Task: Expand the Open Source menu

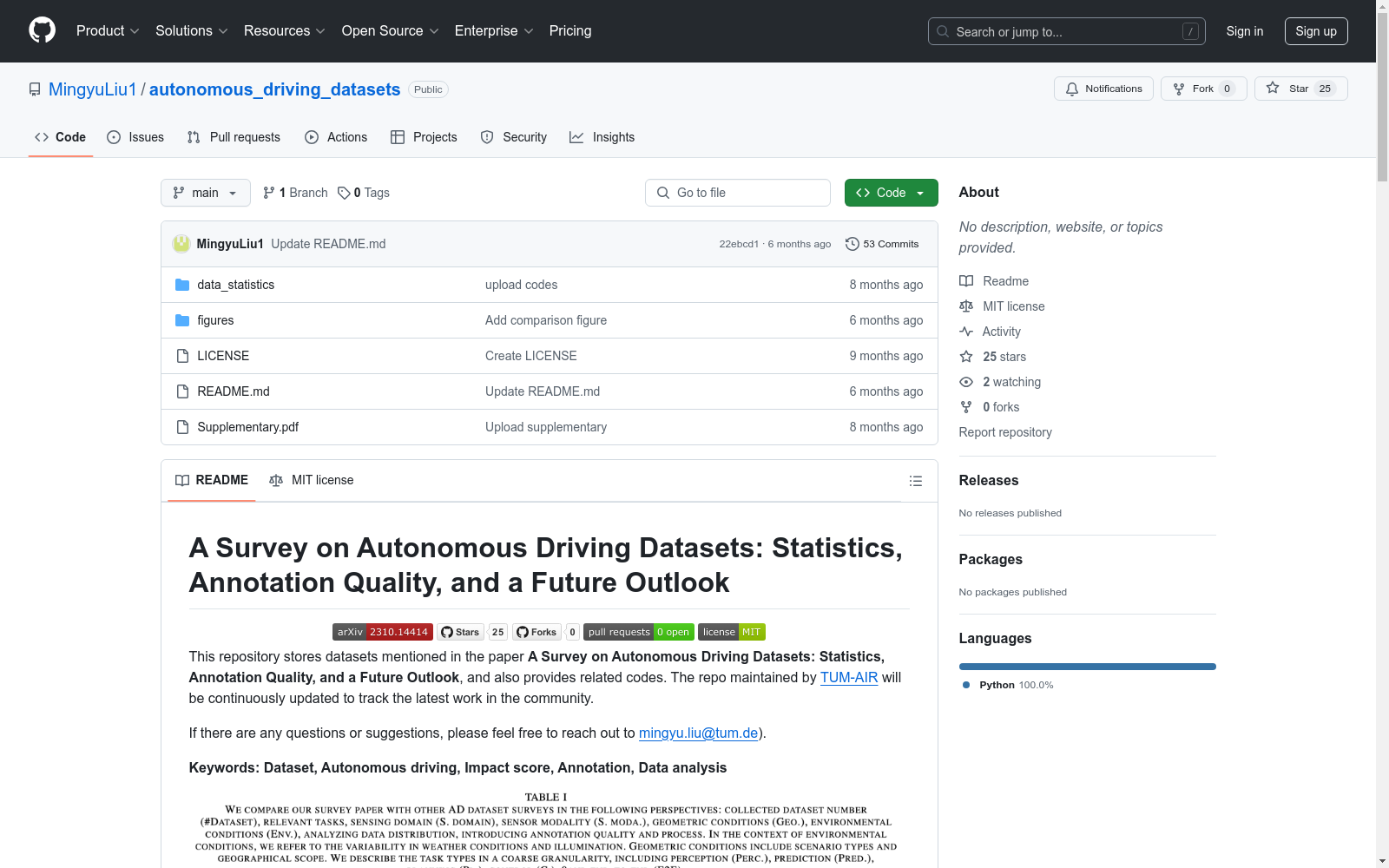Action: pyautogui.click(x=391, y=31)
